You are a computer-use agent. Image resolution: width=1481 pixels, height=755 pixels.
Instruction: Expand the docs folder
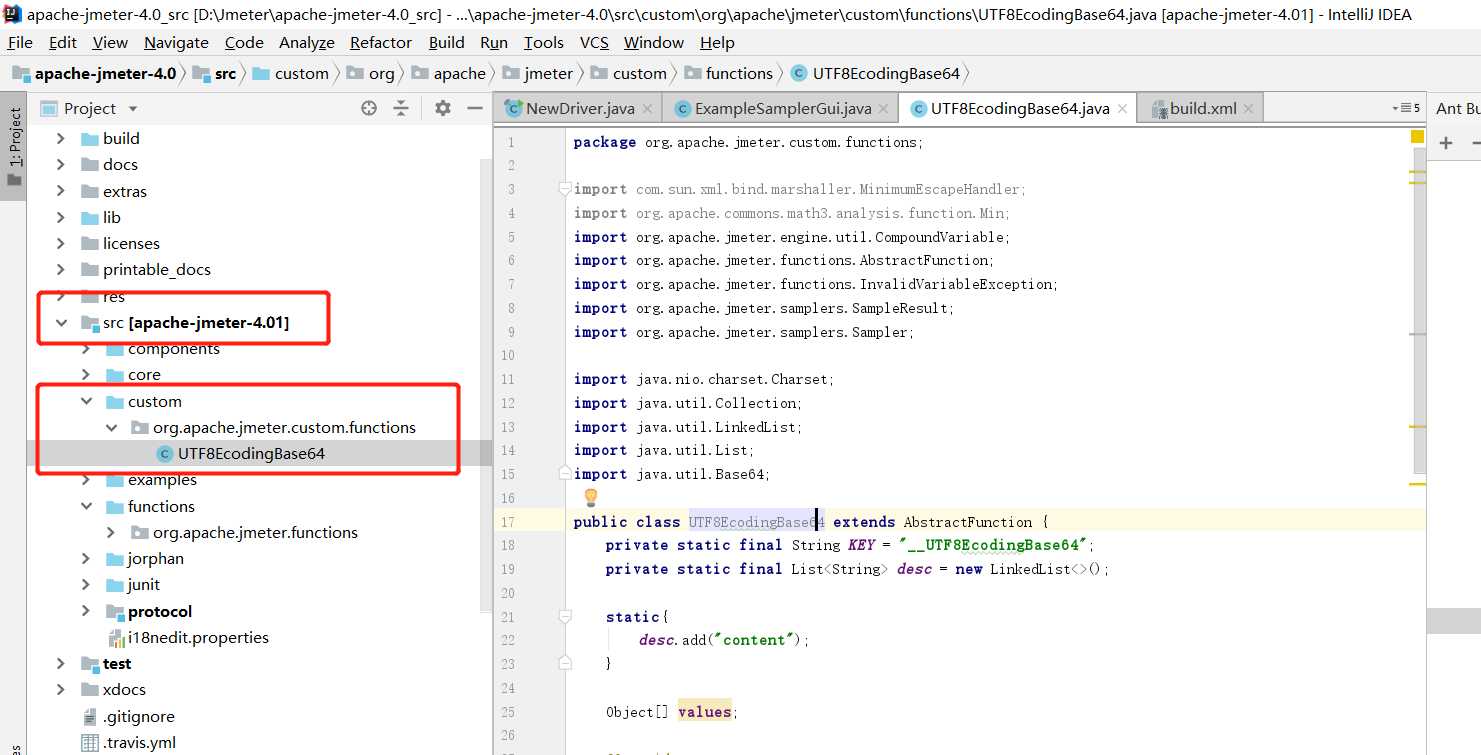(x=61, y=164)
